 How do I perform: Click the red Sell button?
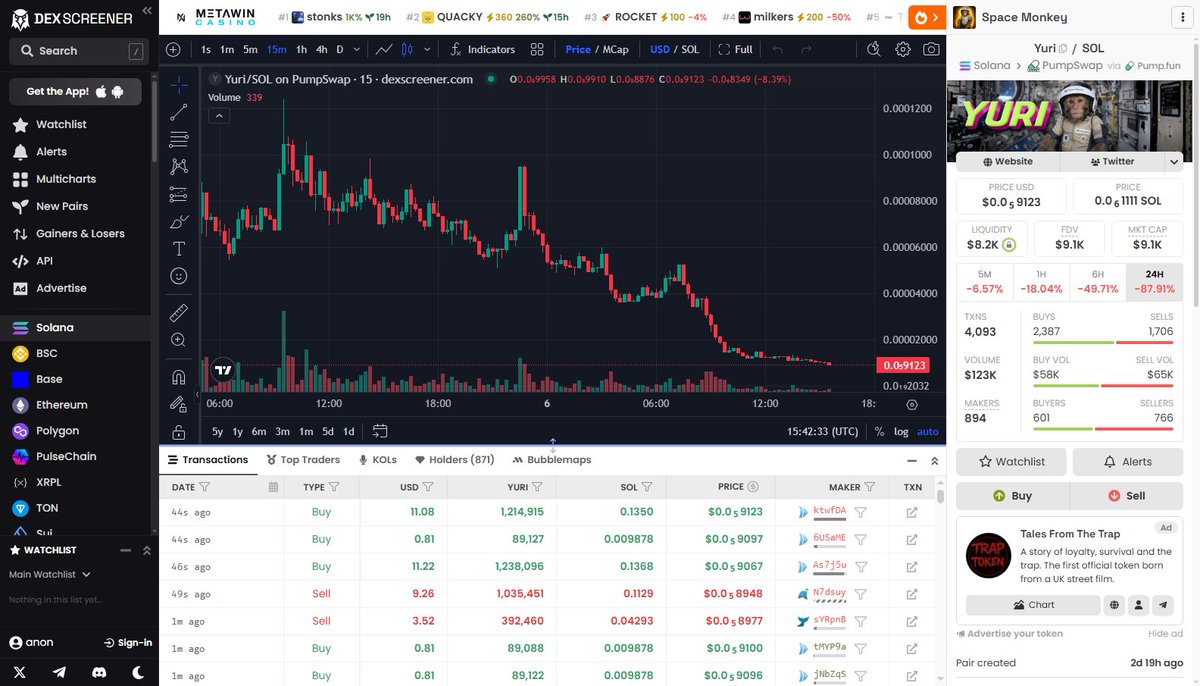pyautogui.click(x=1127, y=496)
